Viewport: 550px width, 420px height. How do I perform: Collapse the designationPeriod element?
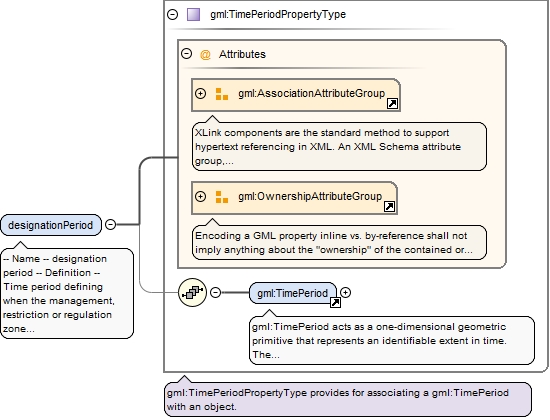point(110,225)
